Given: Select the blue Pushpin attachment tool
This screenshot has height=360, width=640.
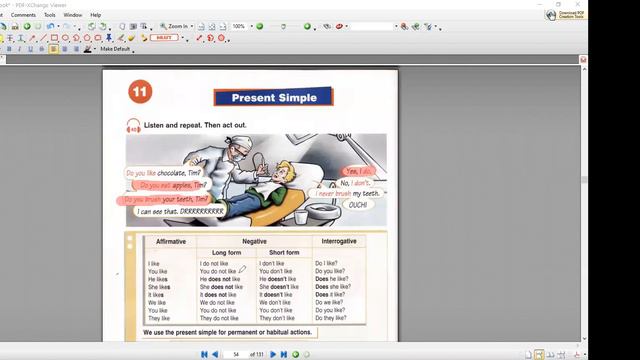Looking at the screenshot, I should [x=109, y=38].
